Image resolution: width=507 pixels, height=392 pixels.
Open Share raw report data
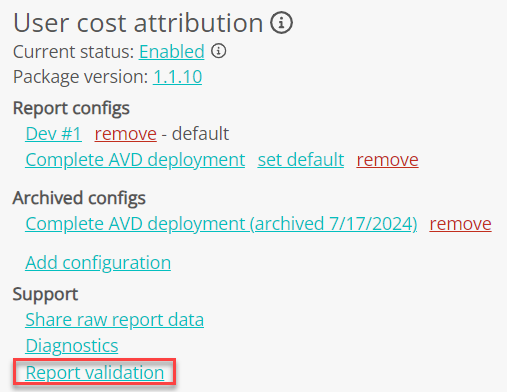pos(115,320)
